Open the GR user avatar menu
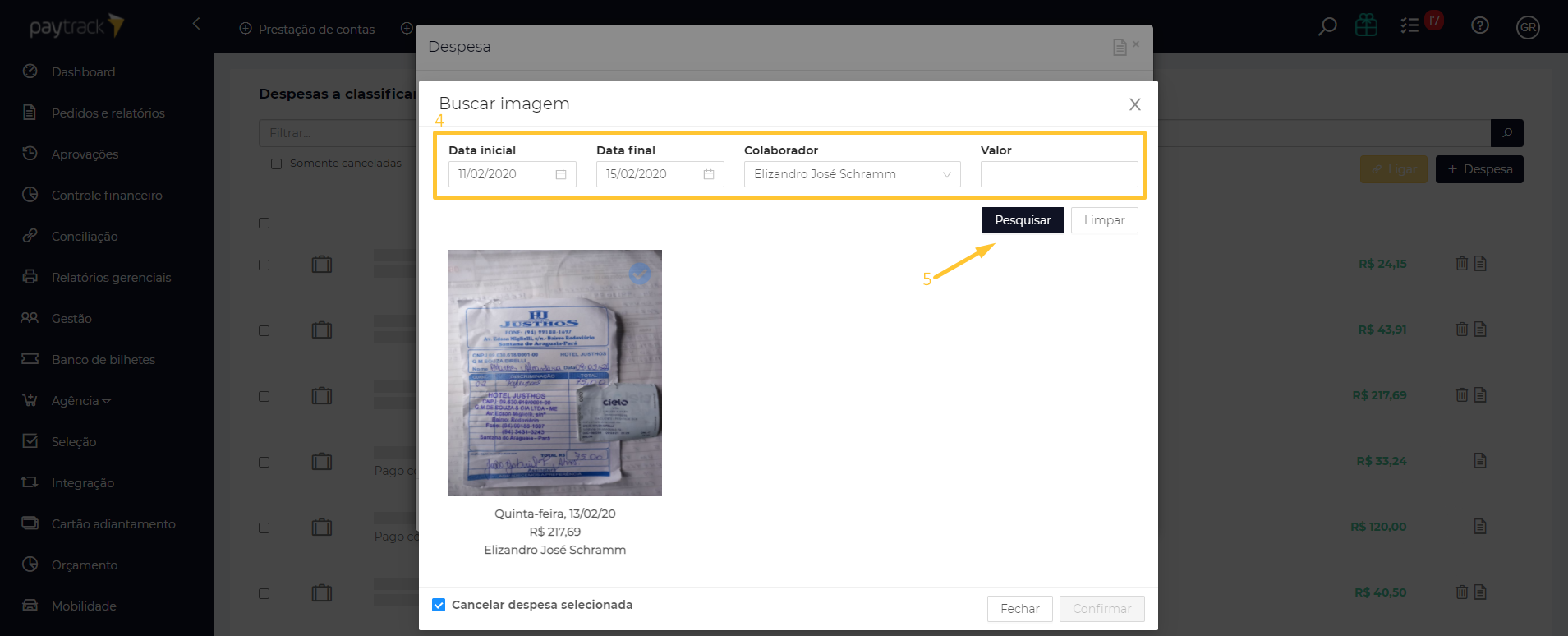Viewport: 1568px width, 636px height. tap(1528, 27)
